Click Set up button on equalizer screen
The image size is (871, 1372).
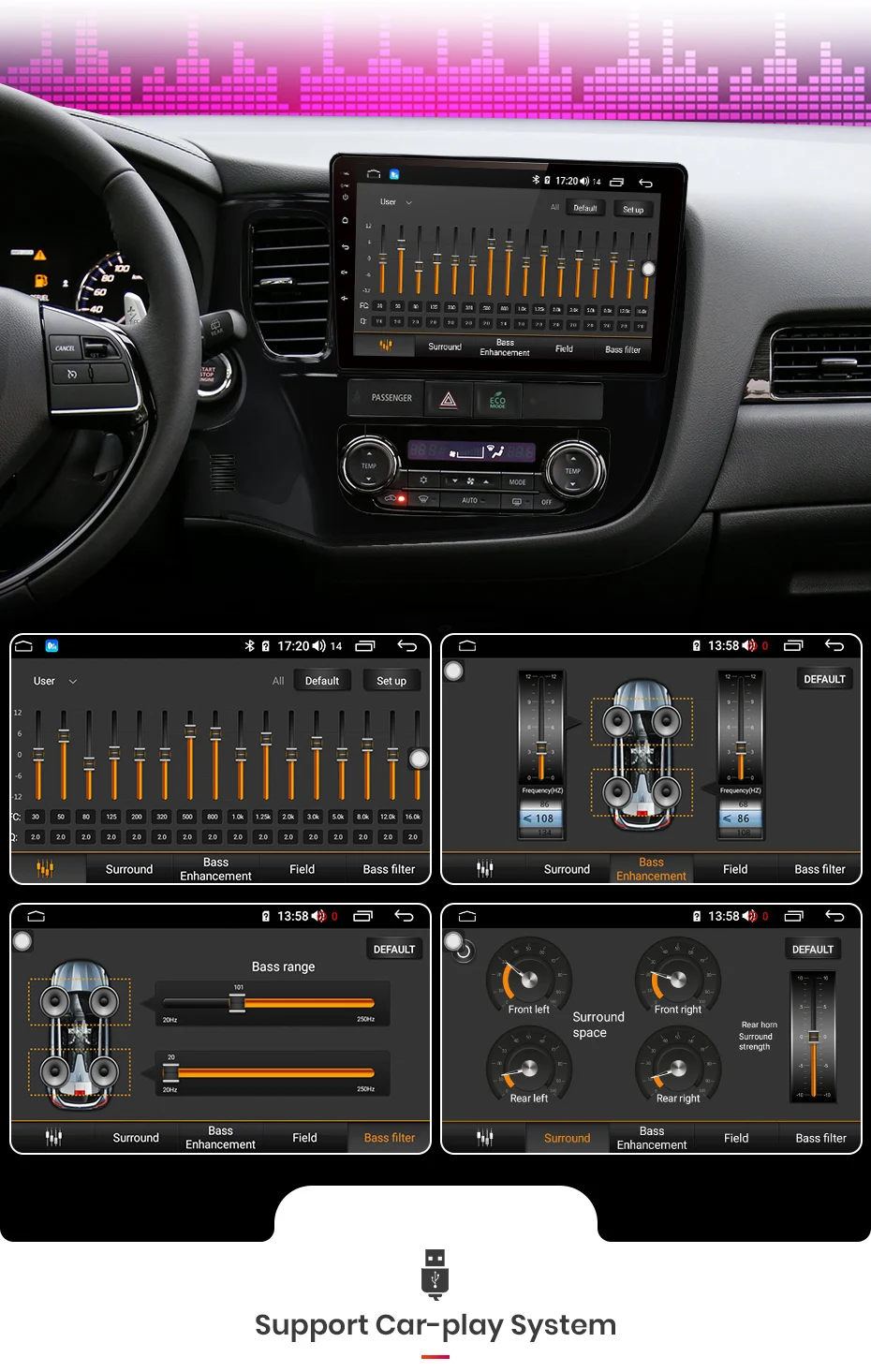click(391, 682)
